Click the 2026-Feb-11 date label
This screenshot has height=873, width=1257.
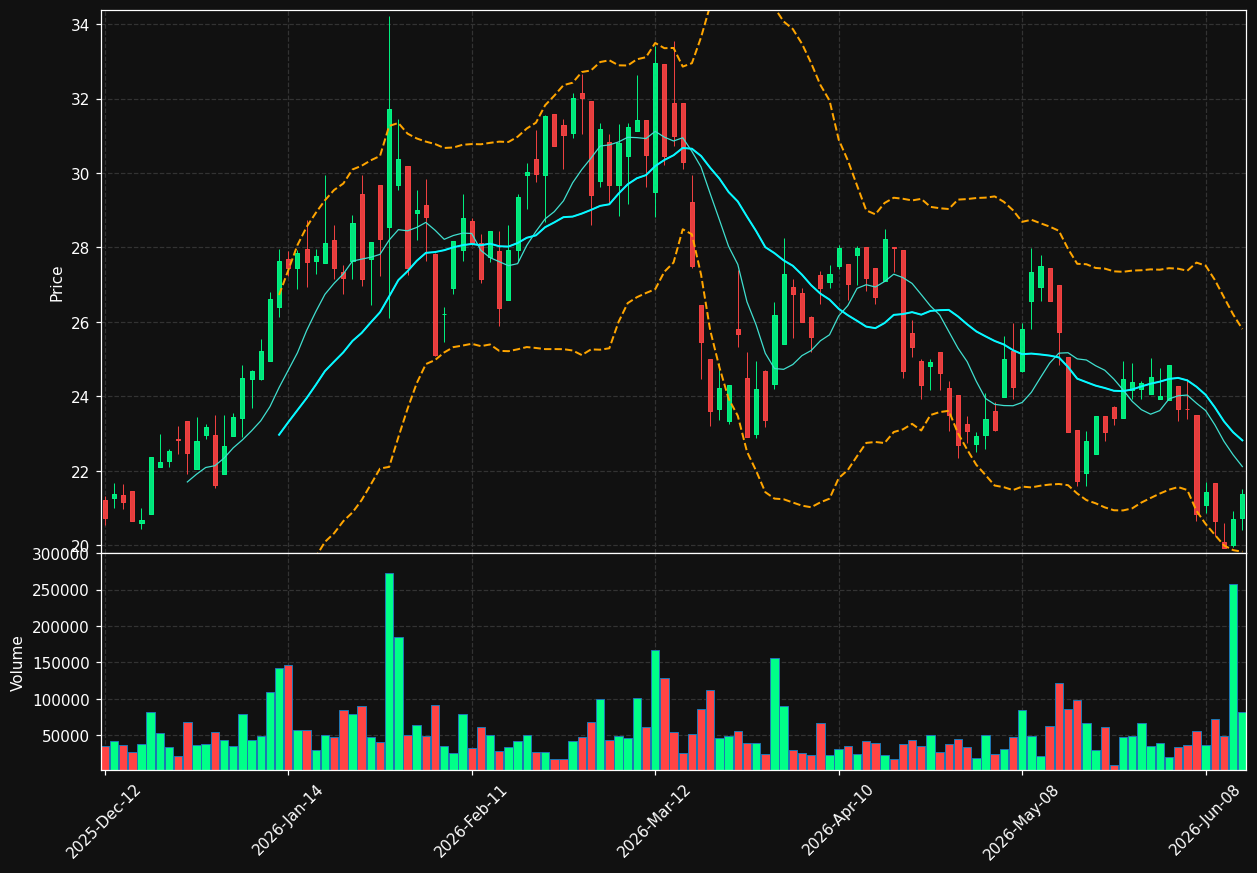click(470, 821)
